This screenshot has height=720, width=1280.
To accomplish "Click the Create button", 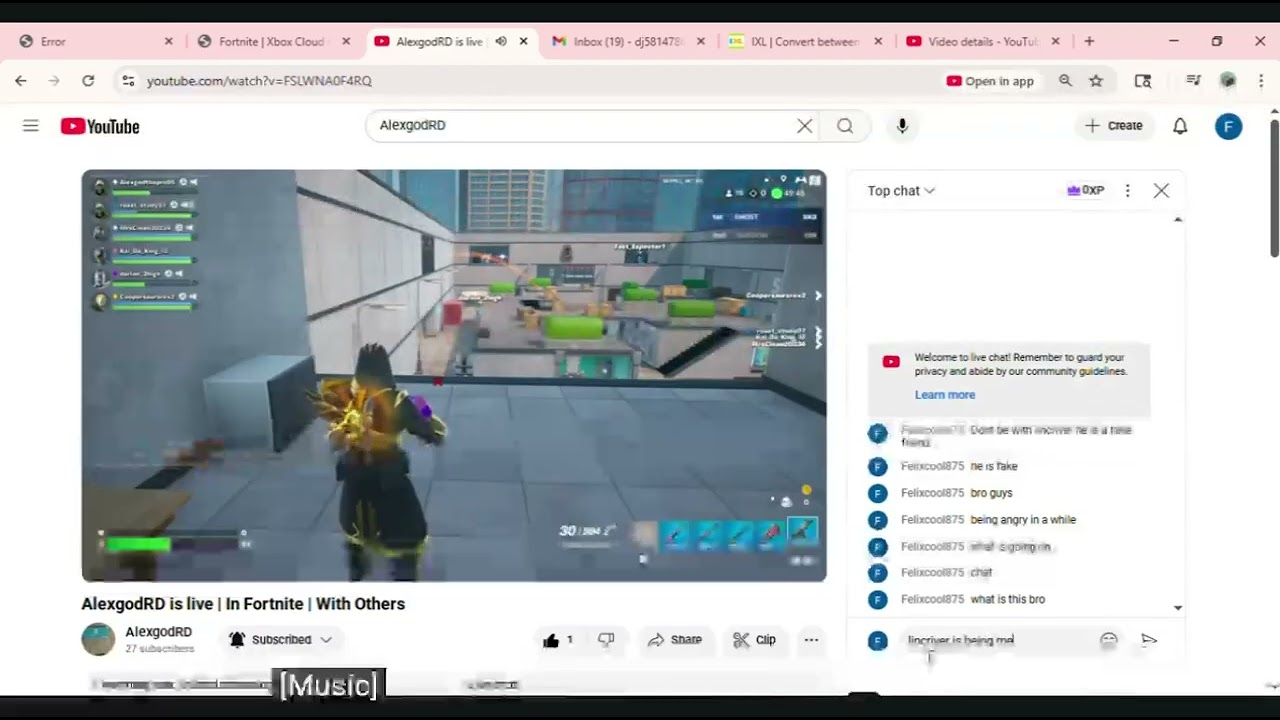I will (1114, 126).
